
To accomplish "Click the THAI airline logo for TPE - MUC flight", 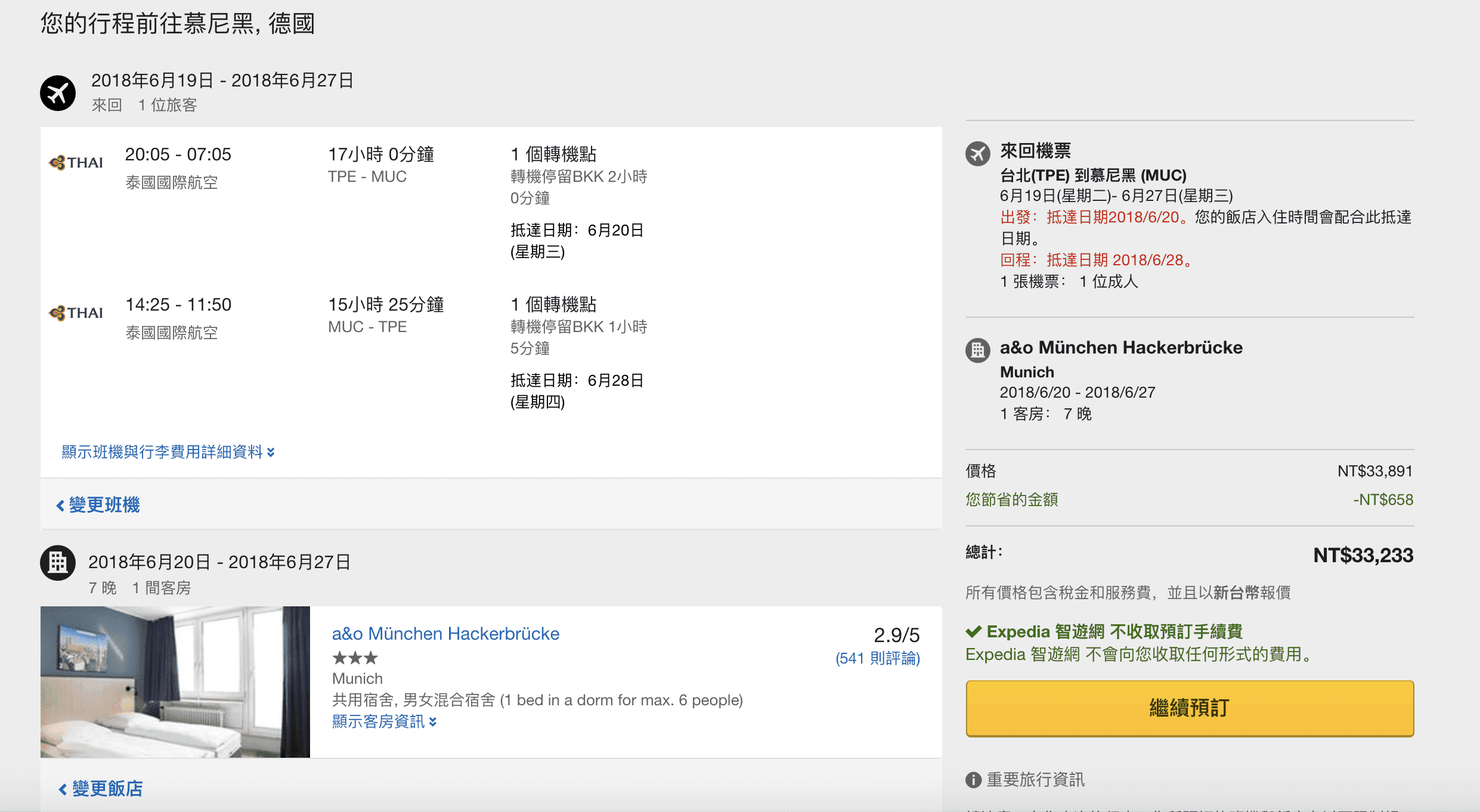I will 76,162.
